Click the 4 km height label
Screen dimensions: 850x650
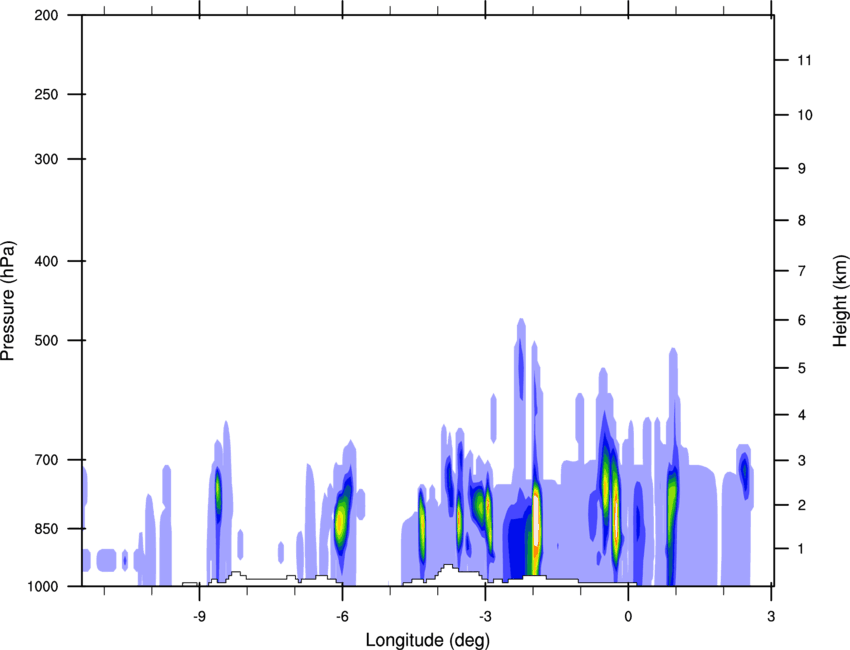802,415
